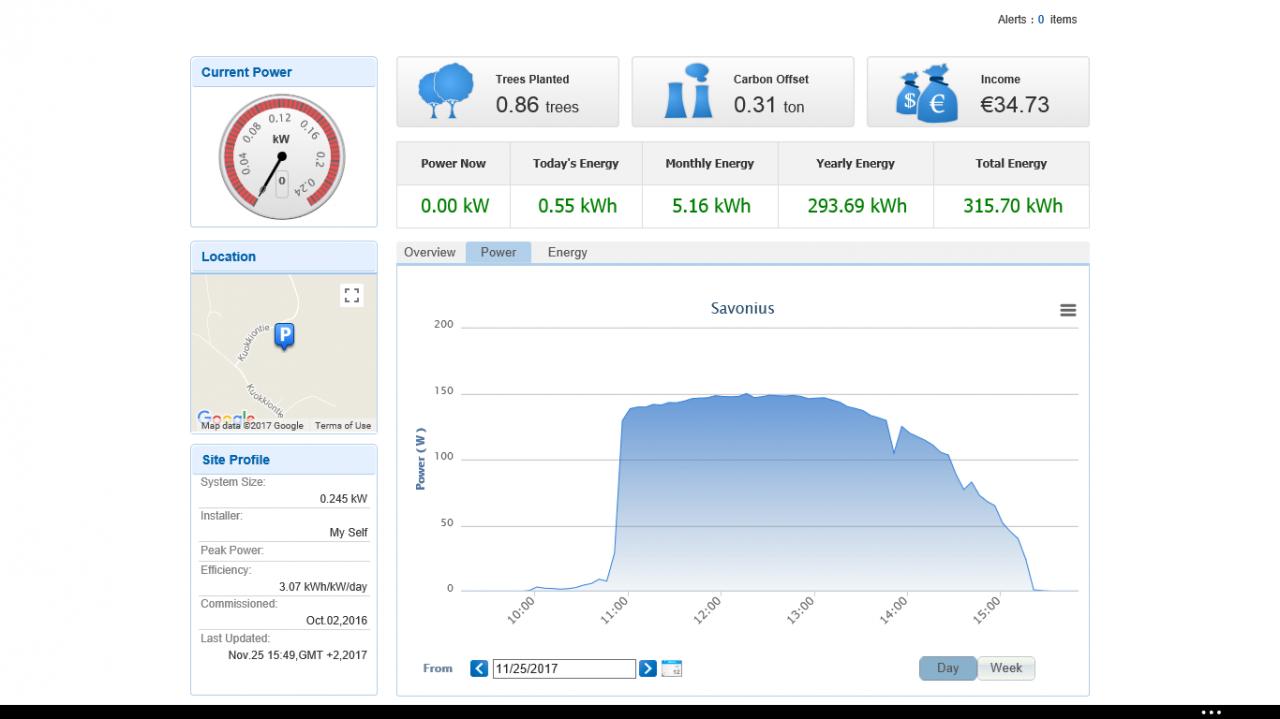Click the Current Power gauge dial
1280x719 pixels.
(x=281, y=157)
